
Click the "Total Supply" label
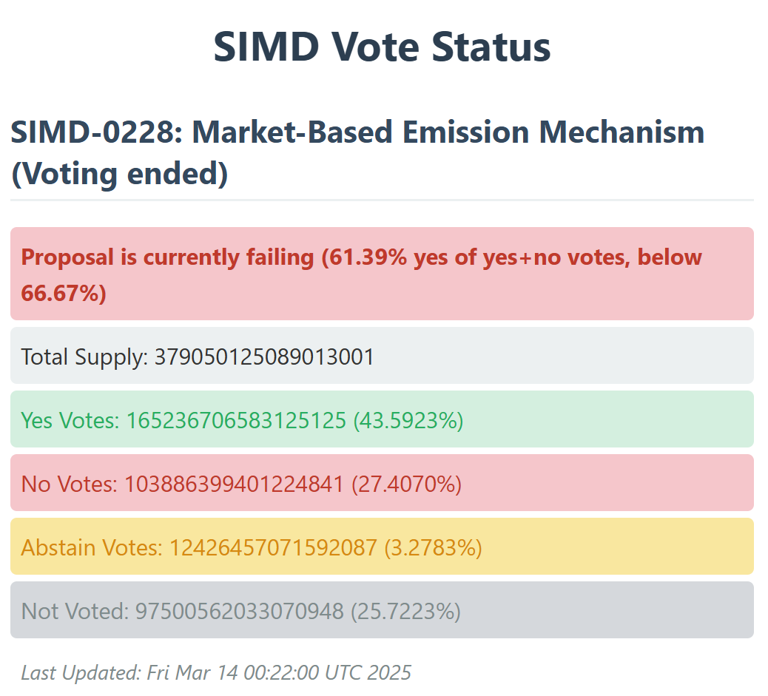pyautogui.click(x=82, y=356)
